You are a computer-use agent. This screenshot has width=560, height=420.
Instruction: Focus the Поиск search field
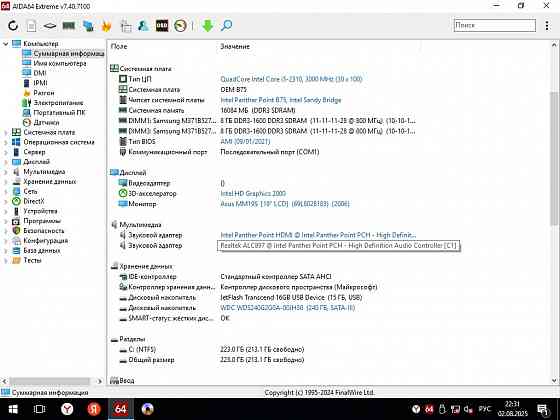(495, 25)
